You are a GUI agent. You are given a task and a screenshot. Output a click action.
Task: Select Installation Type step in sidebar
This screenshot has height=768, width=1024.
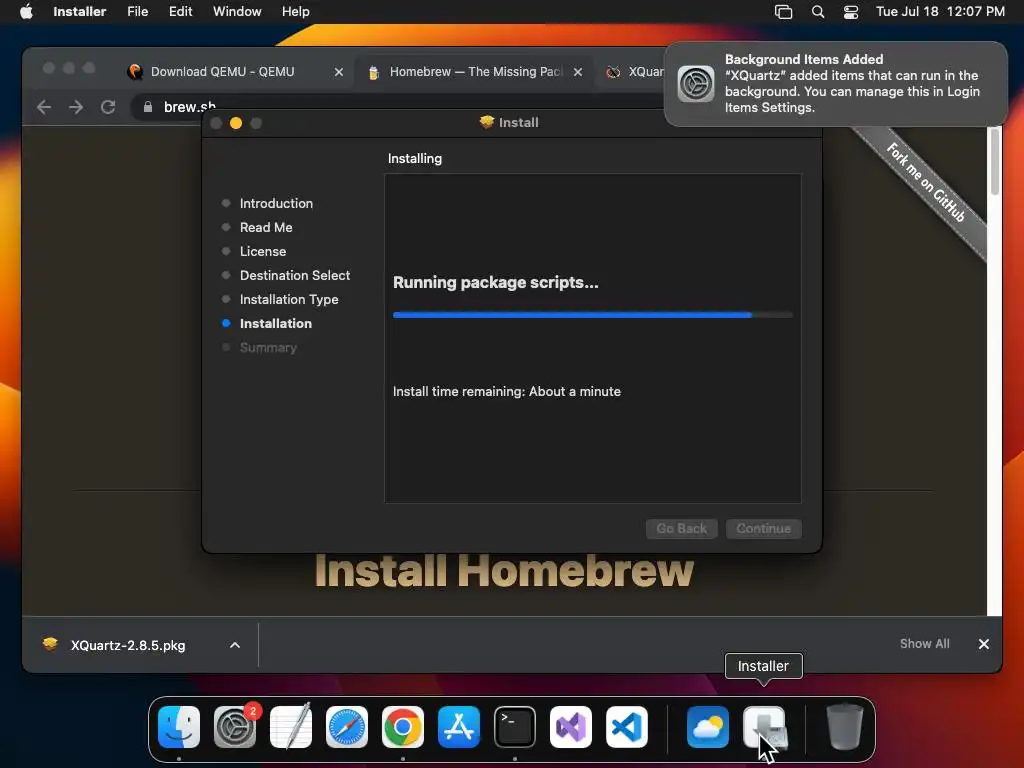click(x=289, y=300)
